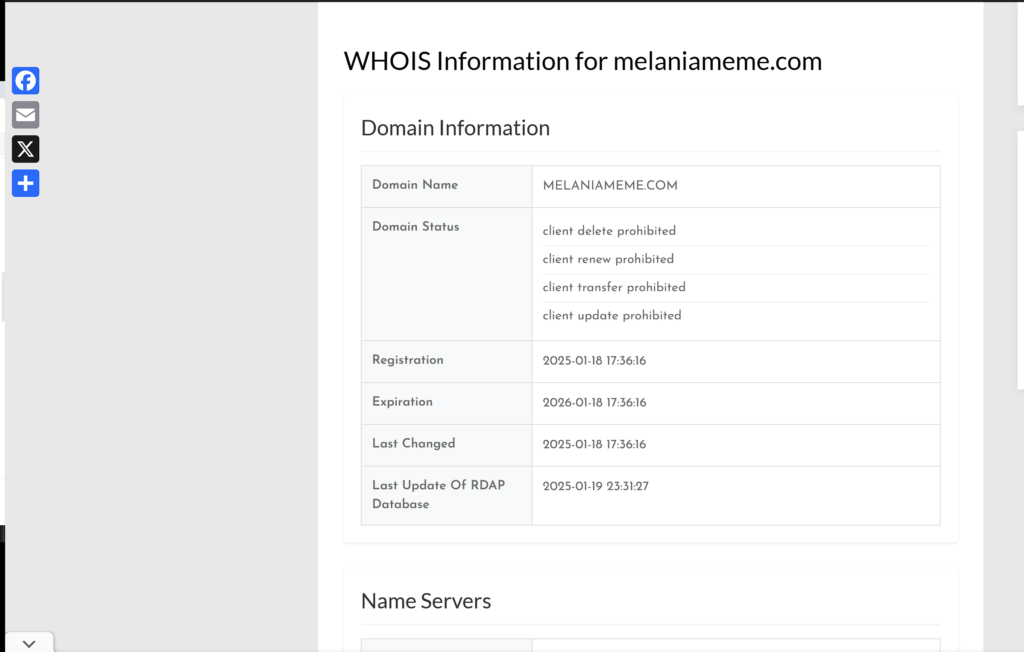Click the Last Changed label cell
The height and width of the screenshot is (652, 1024).
tap(447, 445)
